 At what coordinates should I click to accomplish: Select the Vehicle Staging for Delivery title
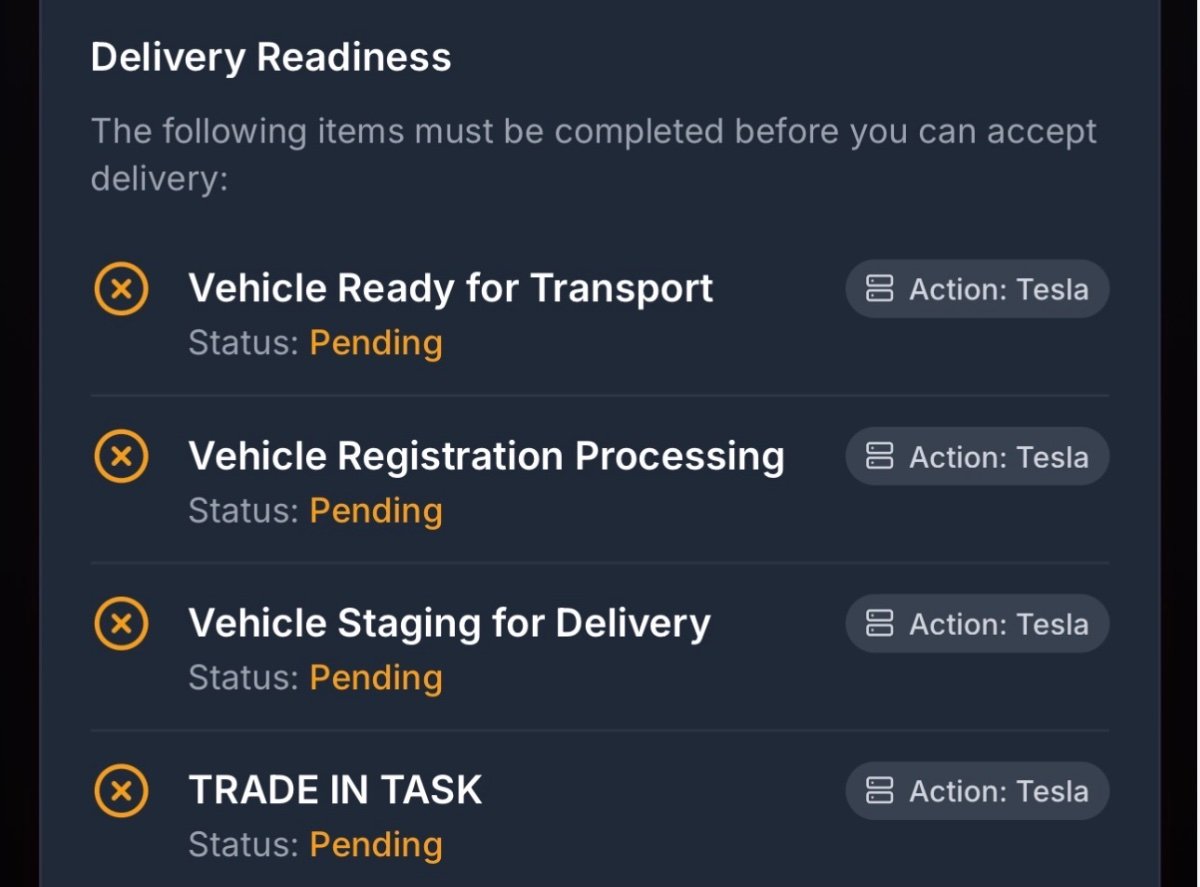tap(449, 624)
